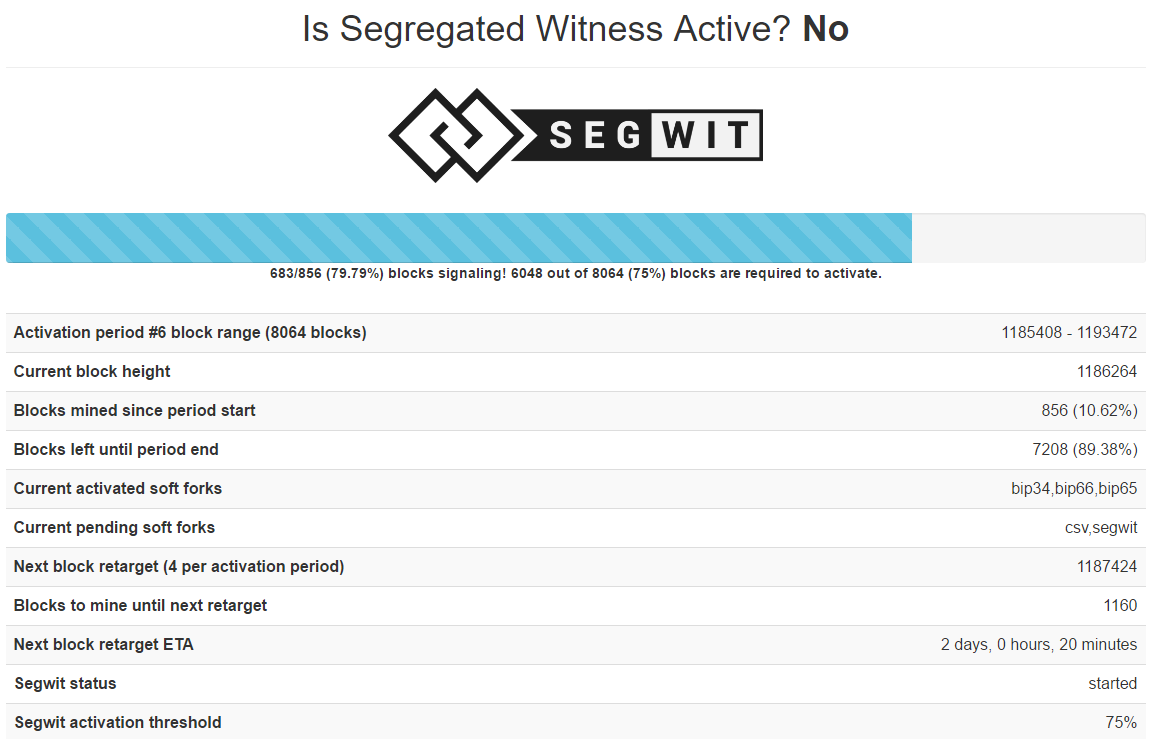The width and height of the screenshot is (1158, 739).
Task: Click the Segwit status 'started' value
Action: coord(1112,684)
